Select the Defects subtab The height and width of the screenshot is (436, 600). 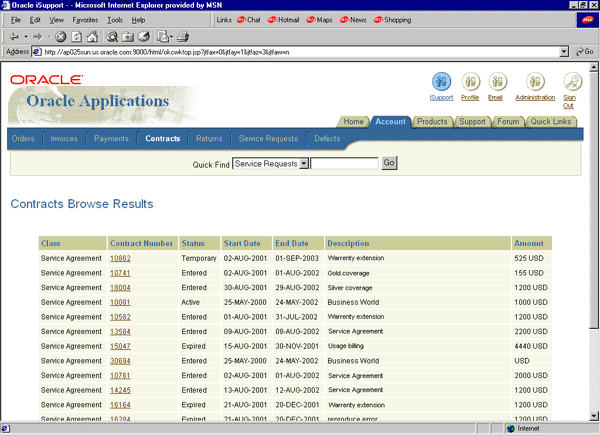(x=327, y=139)
